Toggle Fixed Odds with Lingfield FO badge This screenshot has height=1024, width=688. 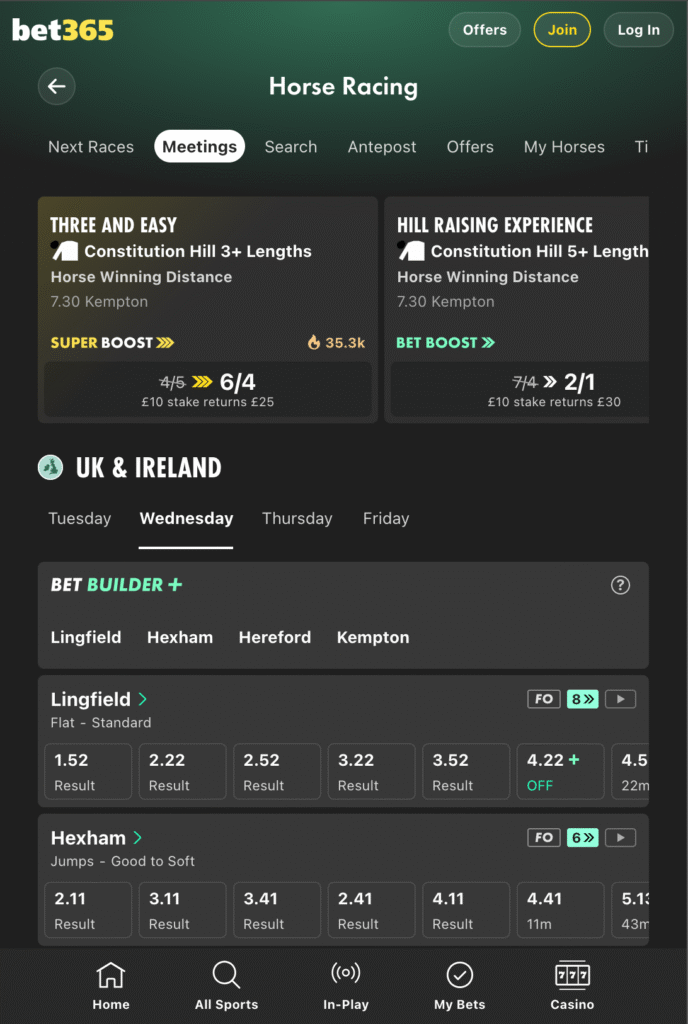[544, 699]
